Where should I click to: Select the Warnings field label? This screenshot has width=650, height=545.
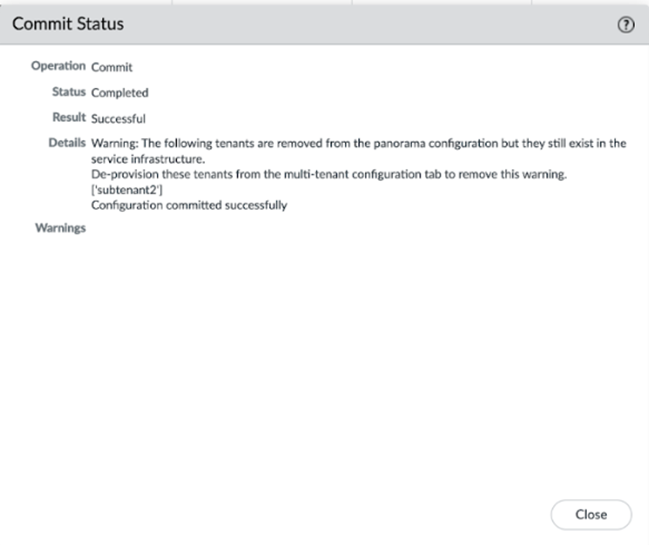60,228
